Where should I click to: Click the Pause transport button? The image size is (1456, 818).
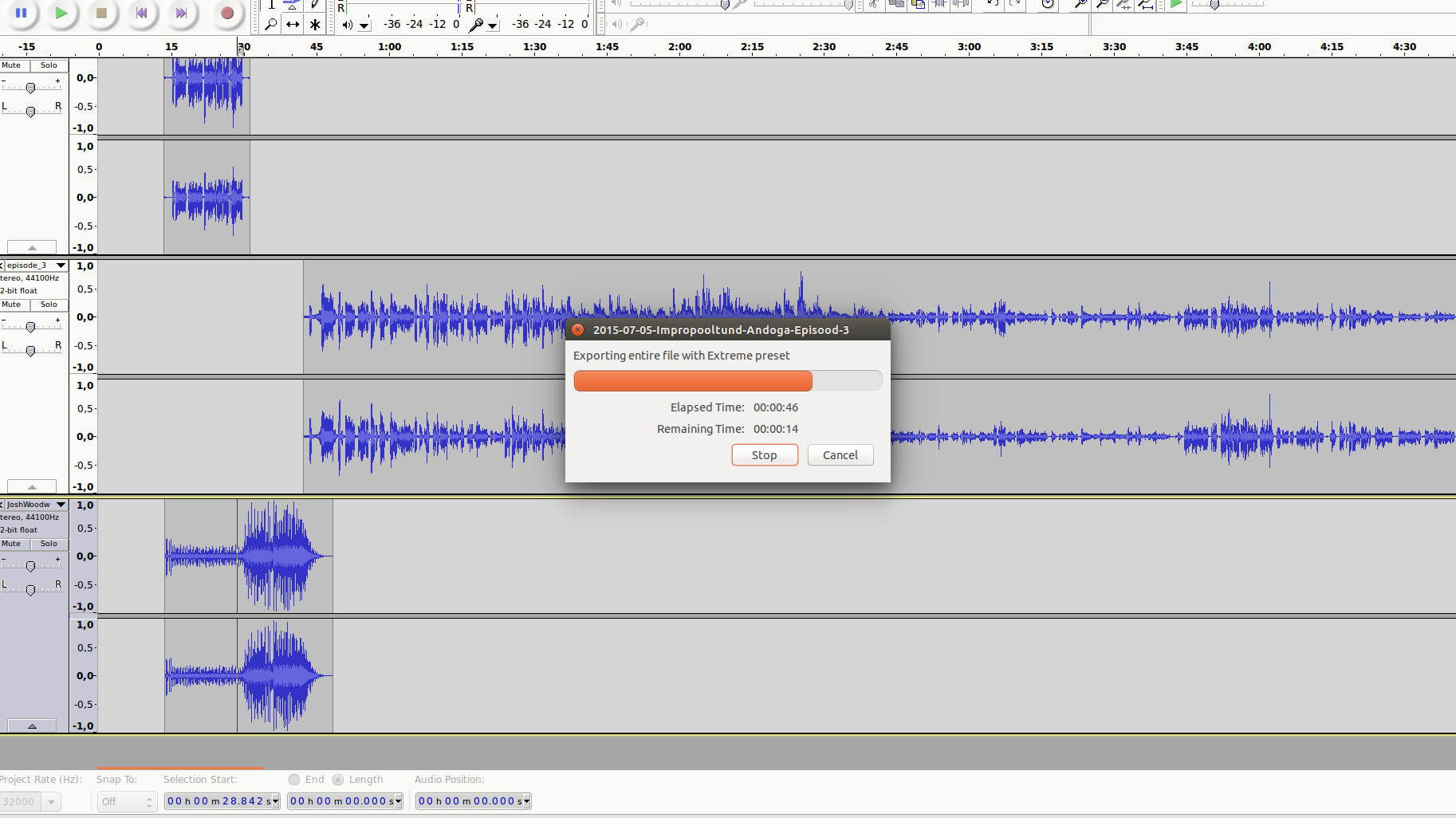click(x=21, y=12)
